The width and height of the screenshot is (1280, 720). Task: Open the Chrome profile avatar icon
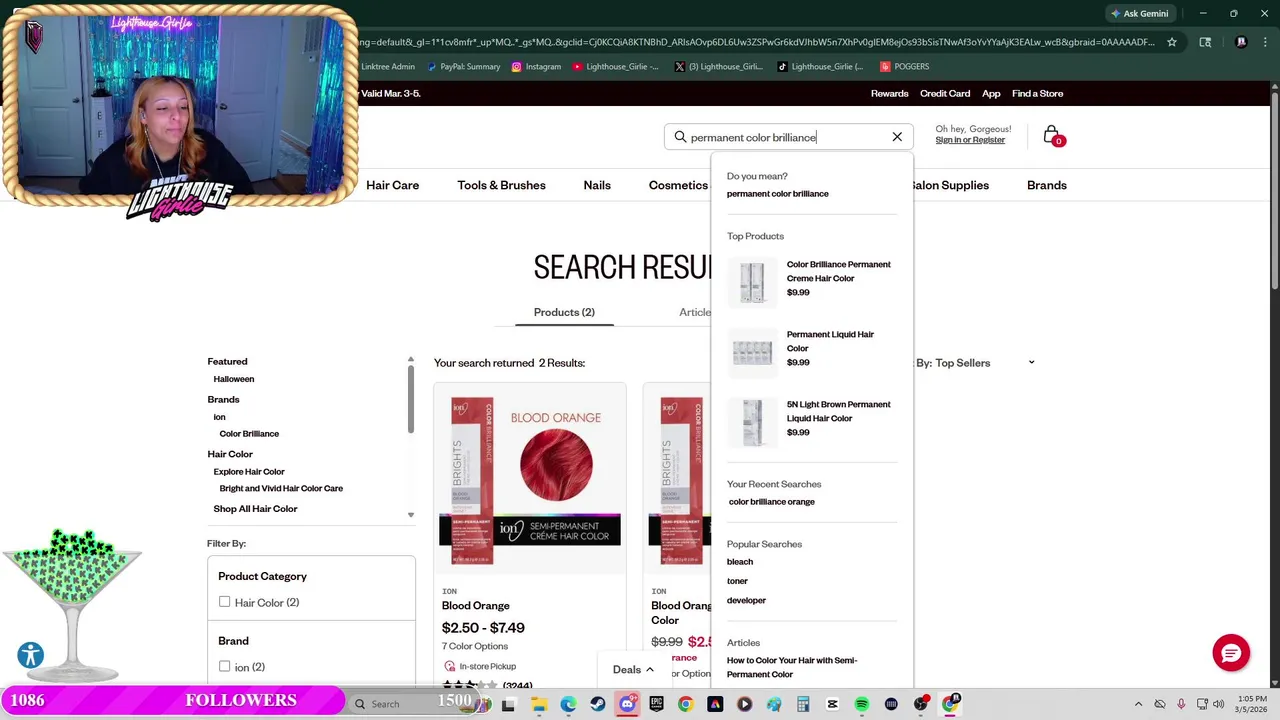(x=1241, y=42)
